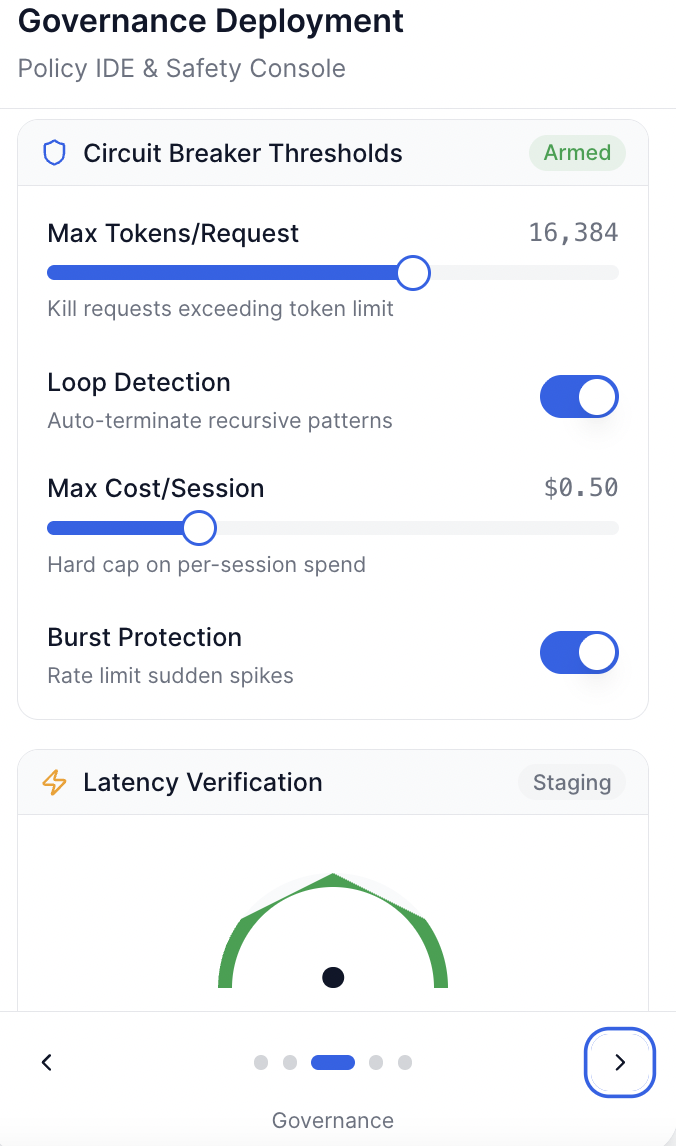The width and height of the screenshot is (676, 1146).
Task: Jump to the last pagination dot
Action: click(x=405, y=1062)
